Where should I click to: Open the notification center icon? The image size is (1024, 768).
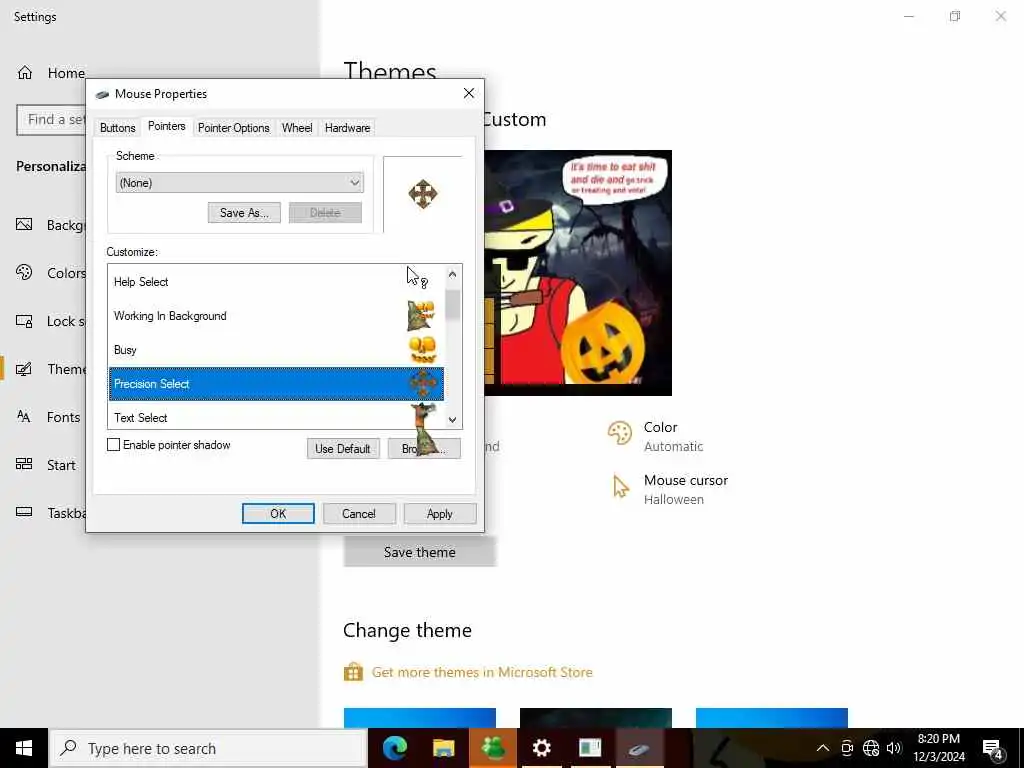point(993,749)
